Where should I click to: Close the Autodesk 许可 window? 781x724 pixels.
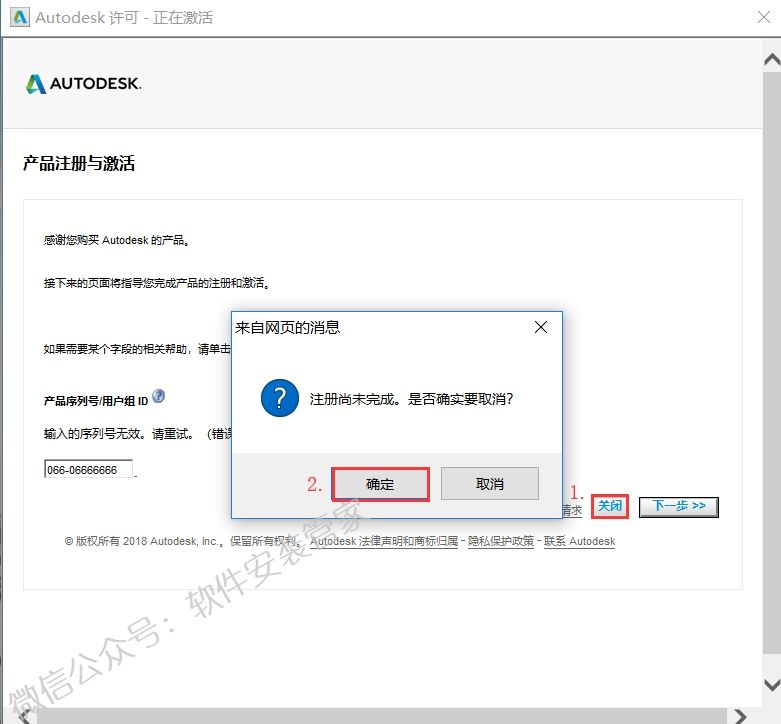coord(755,18)
